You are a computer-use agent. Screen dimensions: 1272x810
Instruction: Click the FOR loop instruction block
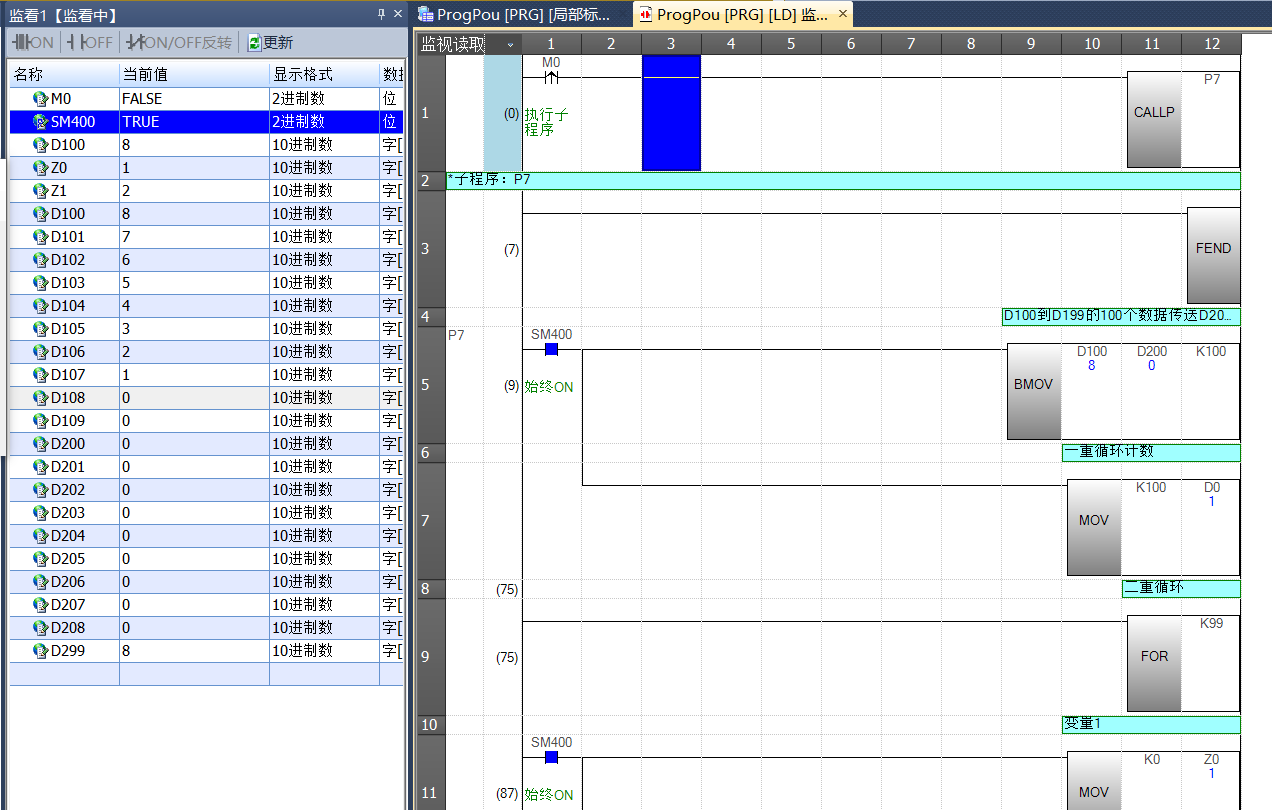[x=1154, y=663]
